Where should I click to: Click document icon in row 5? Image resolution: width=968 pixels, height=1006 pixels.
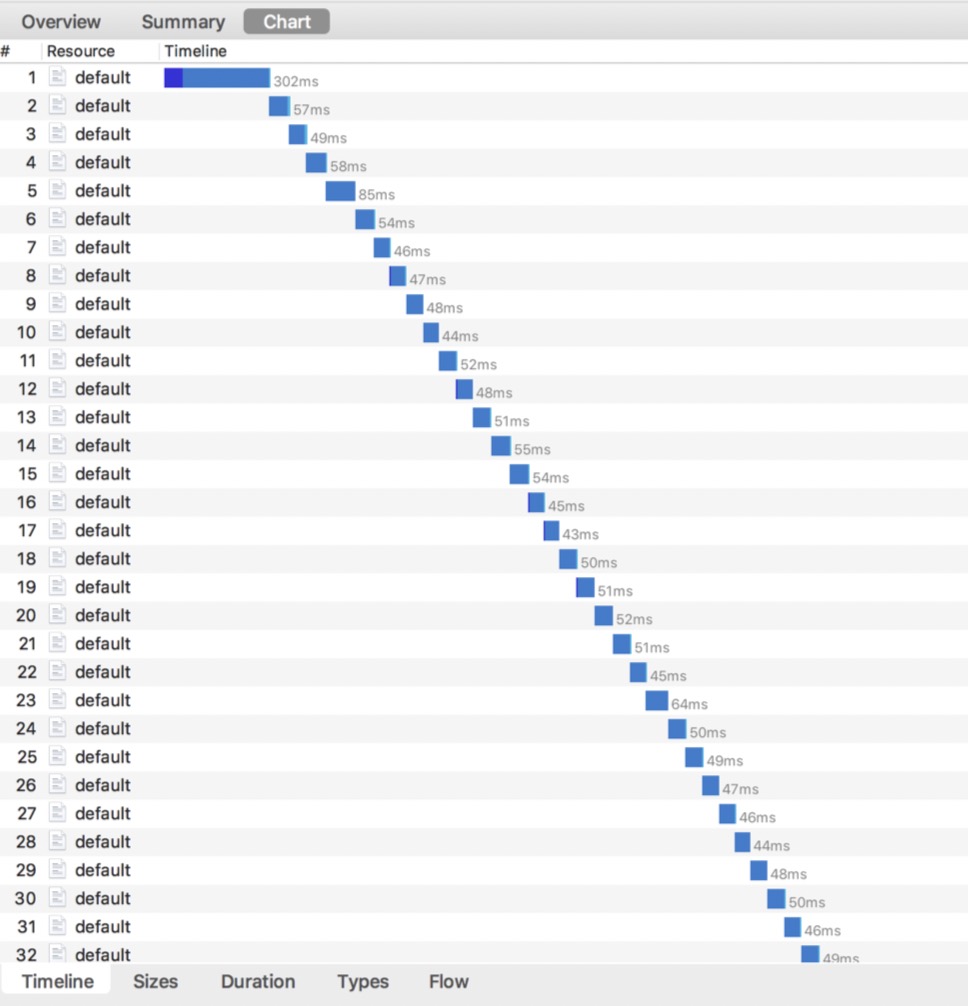tap(58, 190)
